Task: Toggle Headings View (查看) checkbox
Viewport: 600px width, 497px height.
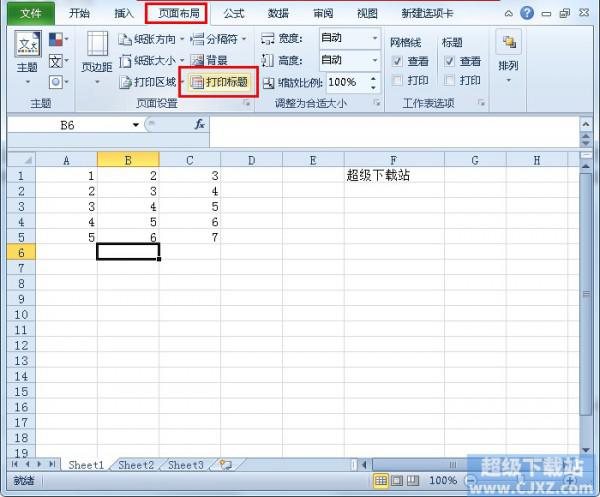Action: [x=449, y=61]
